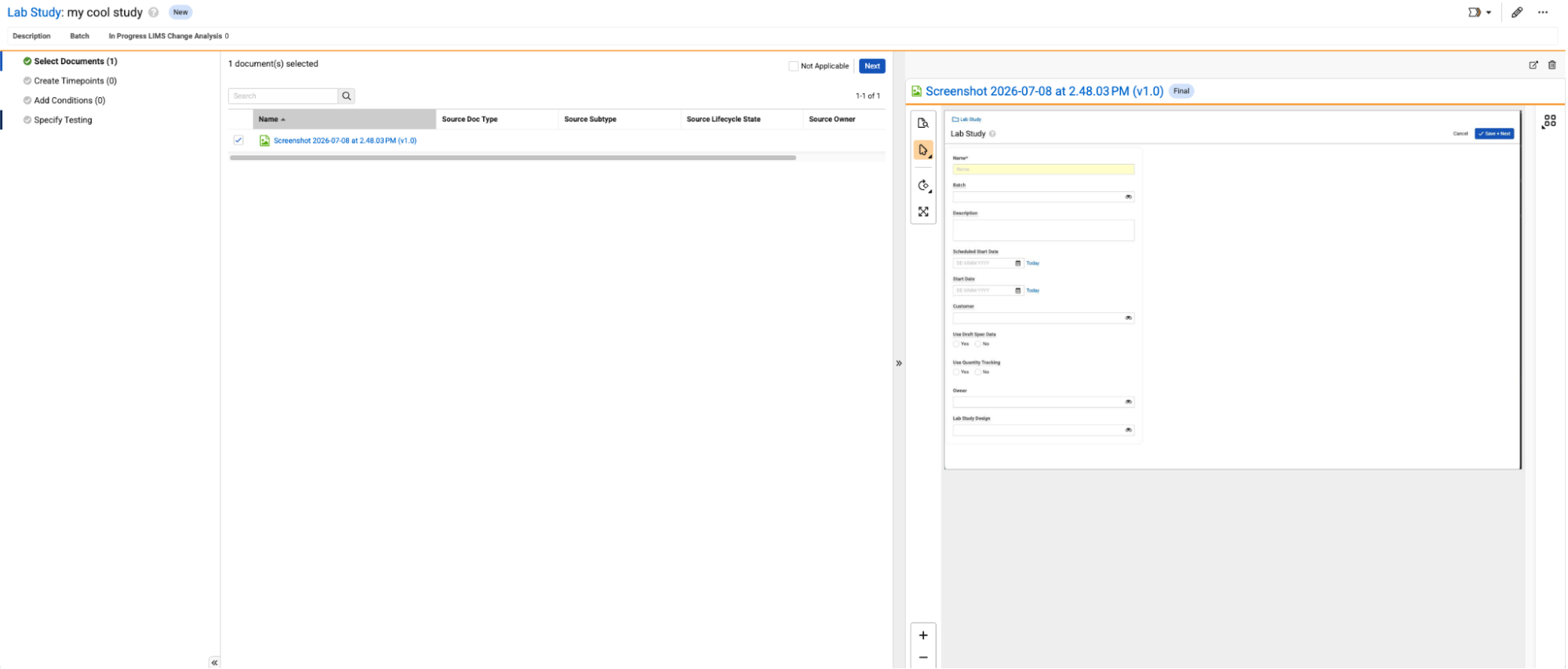
Task: Uncheck the Screenshot 2026-07-08 row checkbox
Action: tap(238, 140)
